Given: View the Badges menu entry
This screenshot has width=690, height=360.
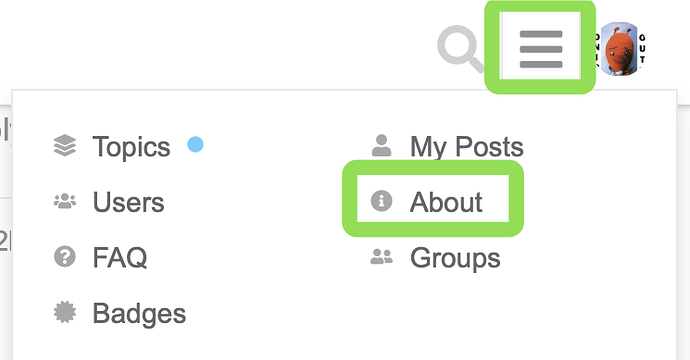Looking at the screenshot, I should (139, 314).
